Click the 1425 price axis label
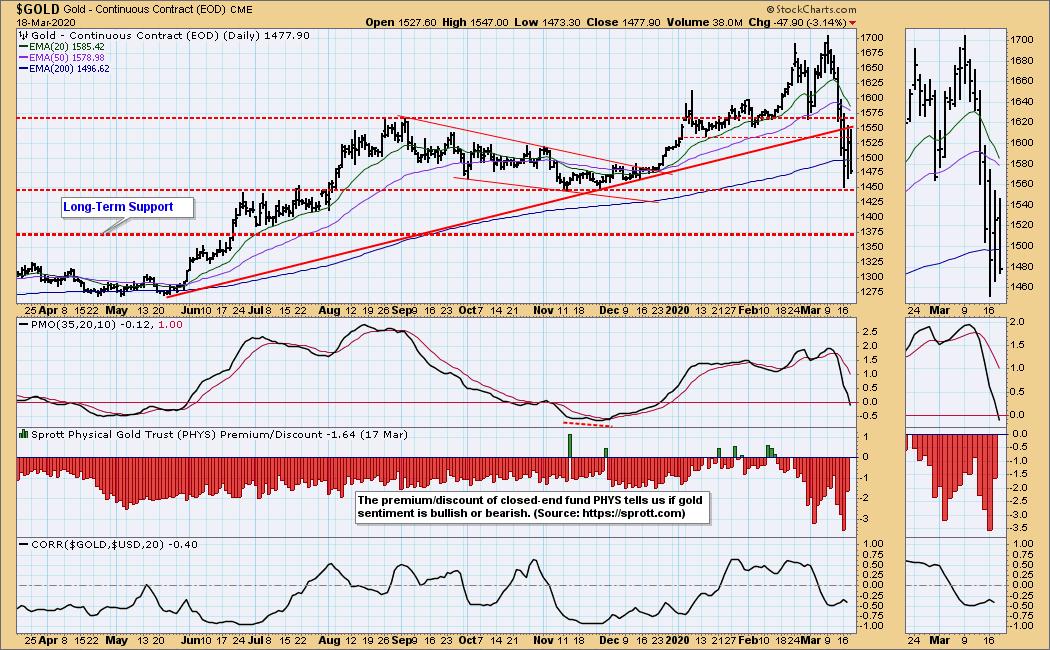This screenshot has width=1050, height=650. click(871, 202)
